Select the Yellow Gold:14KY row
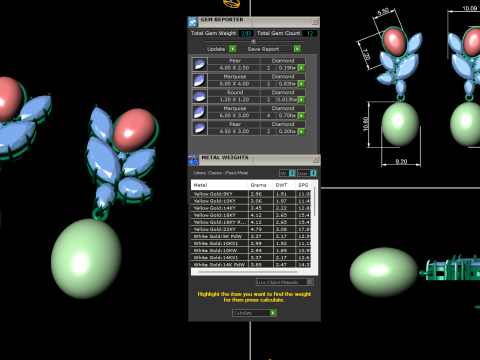The height and width of the screenshot is (360, 480). 252,208
